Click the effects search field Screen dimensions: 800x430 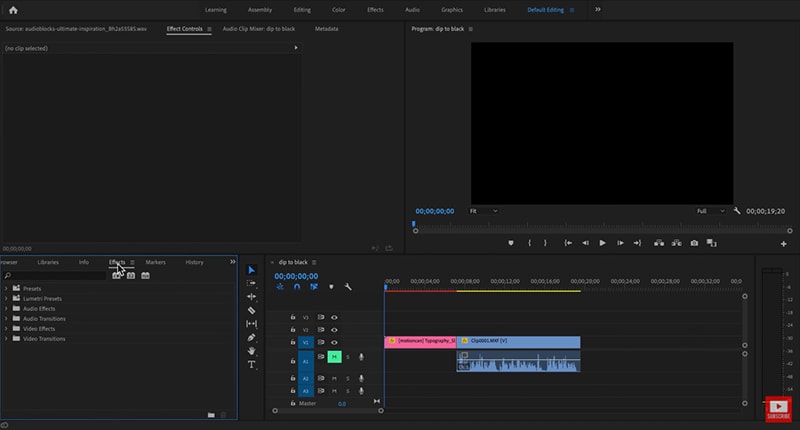point(55,275)
